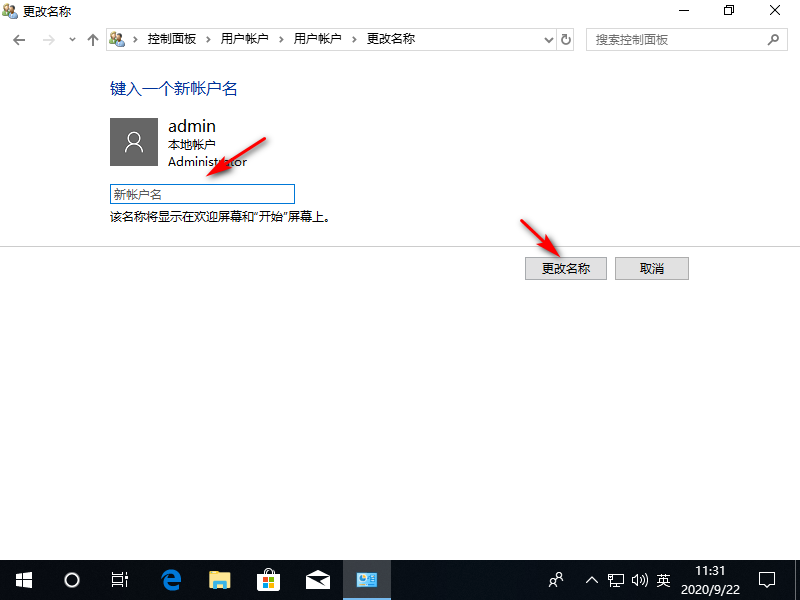Open the Start menu

click(24, 580)
